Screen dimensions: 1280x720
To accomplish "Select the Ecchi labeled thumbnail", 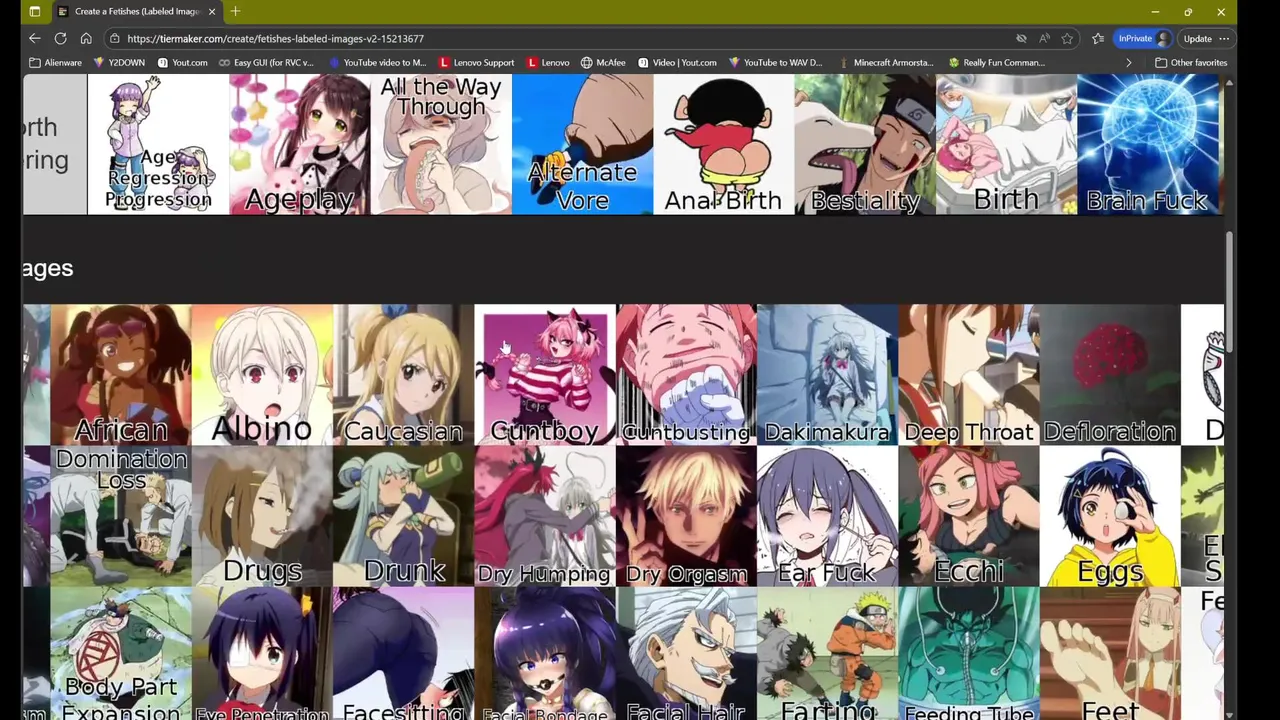I will point(968,515).
